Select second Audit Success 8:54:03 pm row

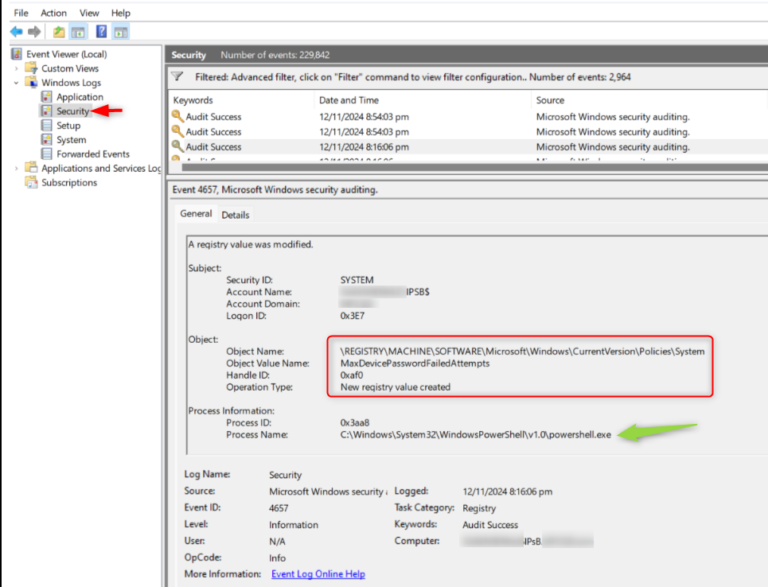click(x=468, y=132)
